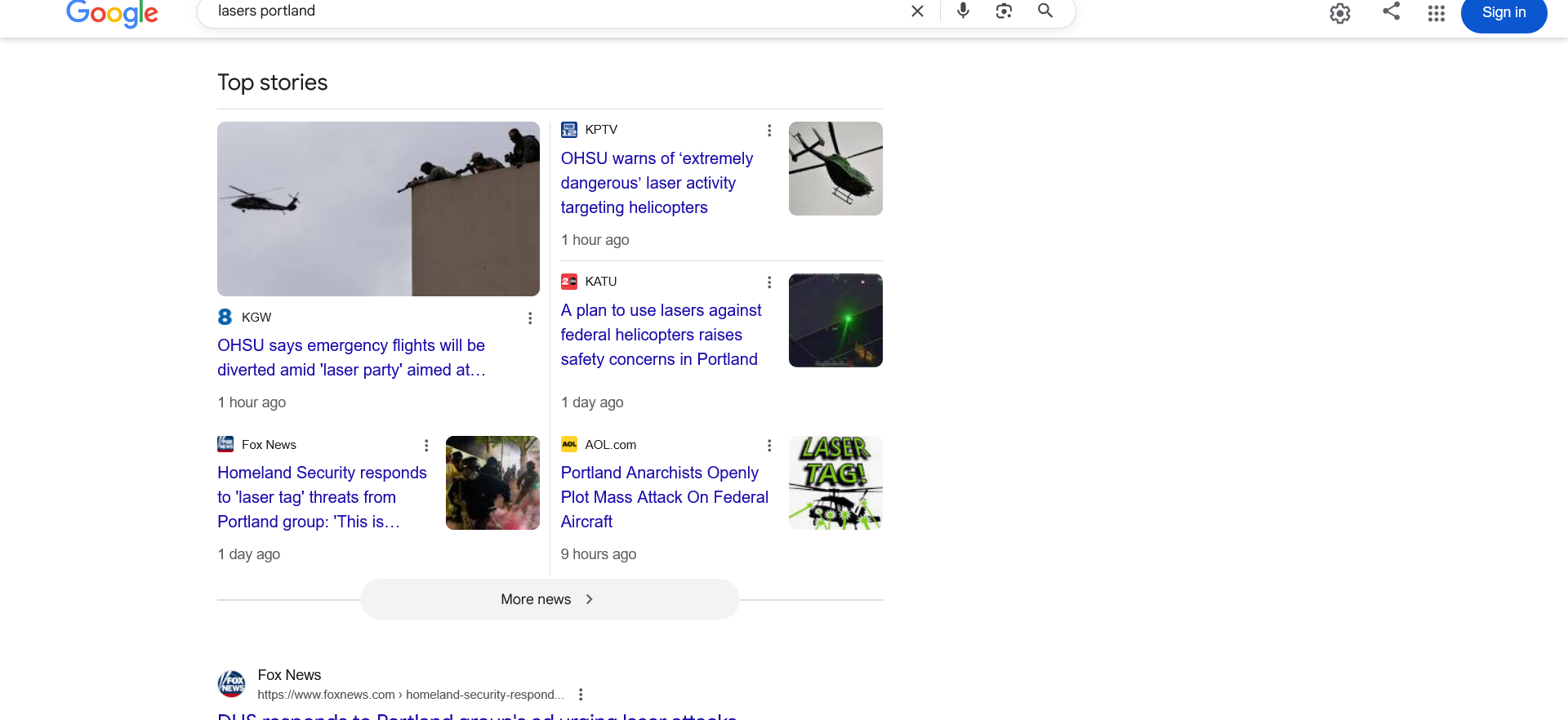Open more options for KATU story

[769, 282]
